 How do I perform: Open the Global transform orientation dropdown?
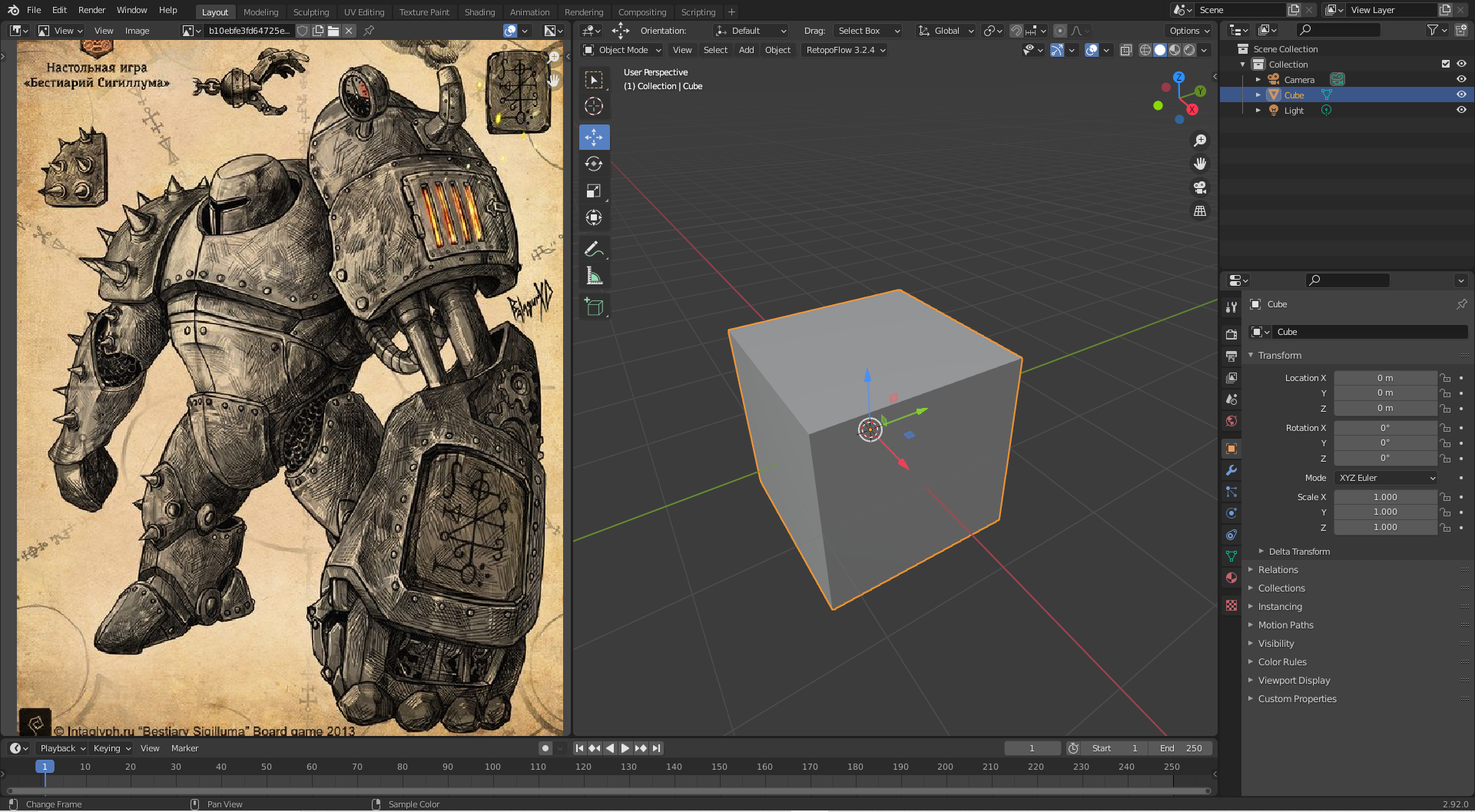(x=946, y=31)
